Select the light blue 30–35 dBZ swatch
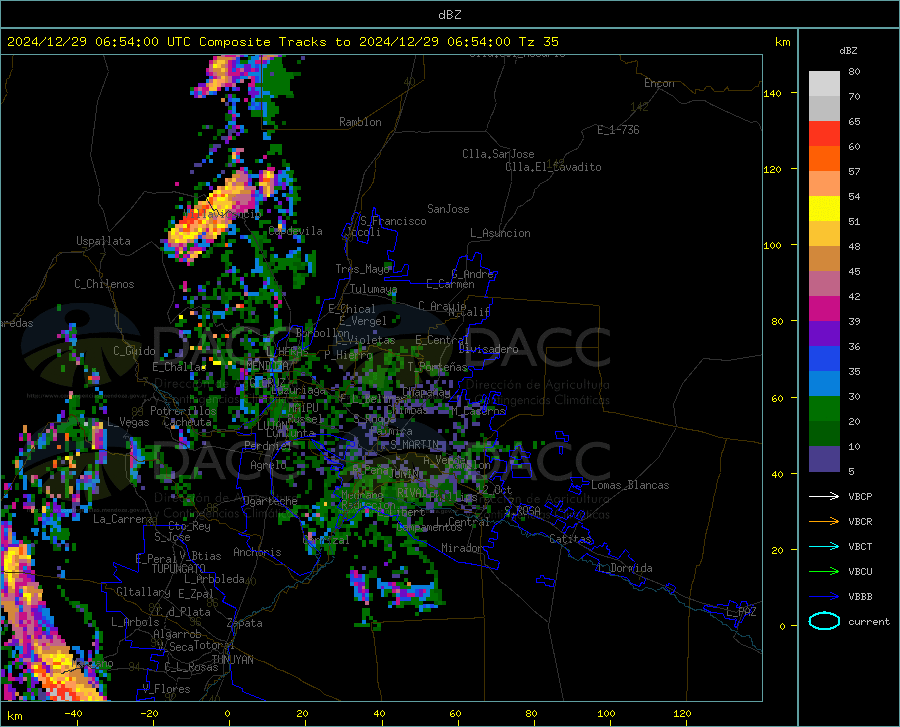The width and height of the screenshot is (900, 727). pyautogui.click(x=824, y=384)
